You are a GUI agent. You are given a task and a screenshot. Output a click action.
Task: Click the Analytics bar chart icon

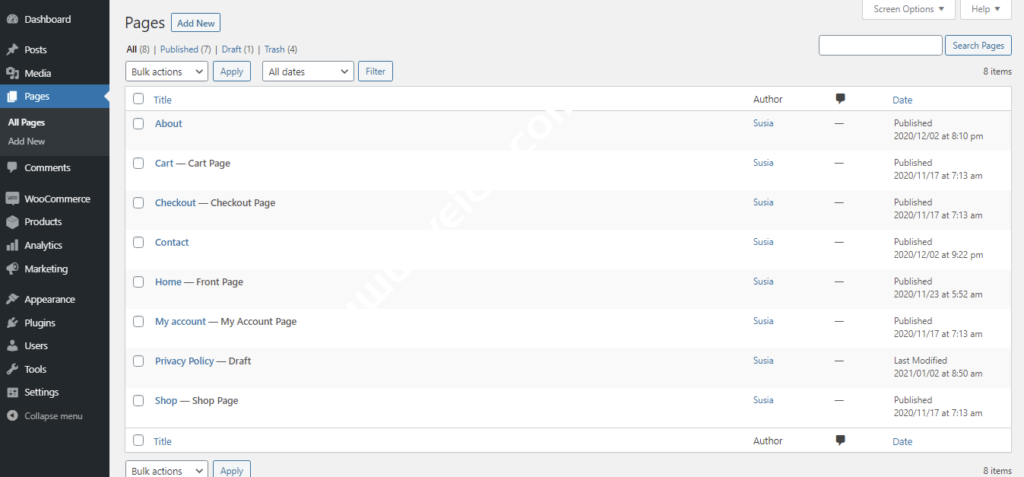[x=12, y=246]
